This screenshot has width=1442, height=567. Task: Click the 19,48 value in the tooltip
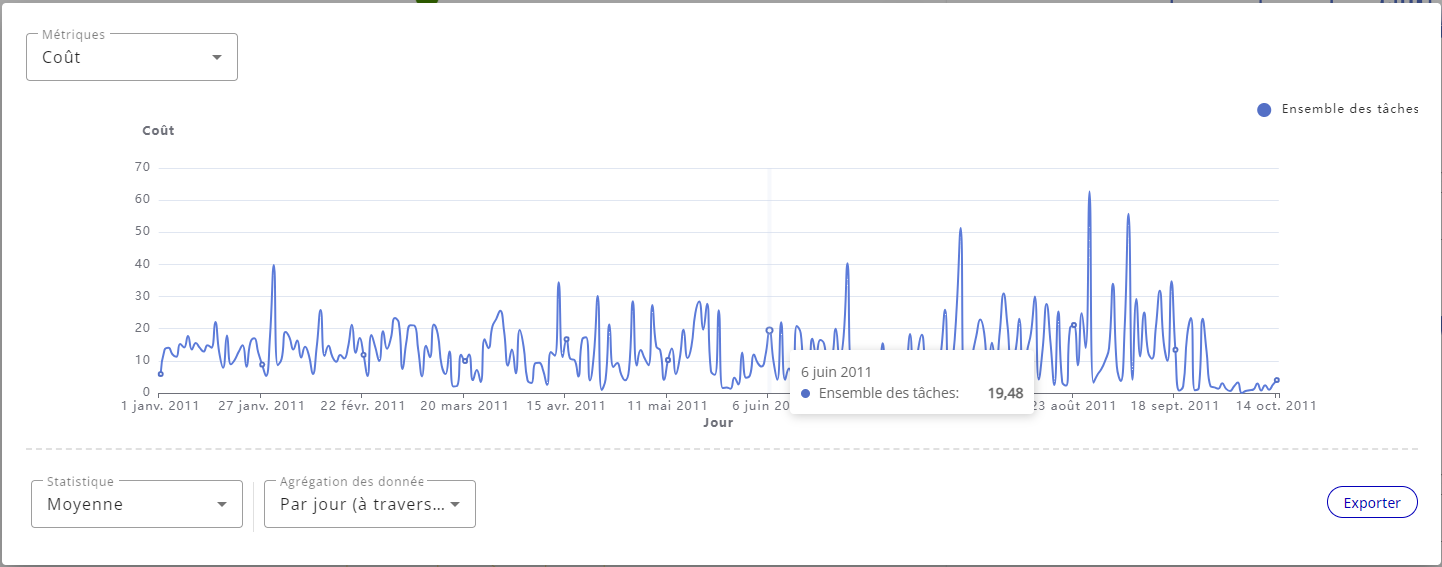(1005, 393)
